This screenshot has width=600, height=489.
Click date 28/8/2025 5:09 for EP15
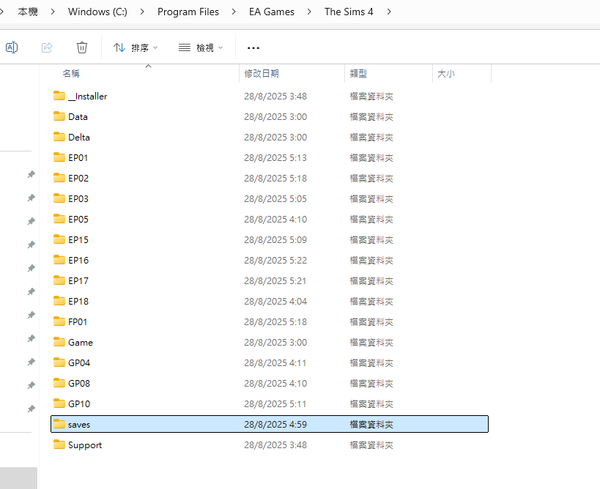(x=276, y=240)
